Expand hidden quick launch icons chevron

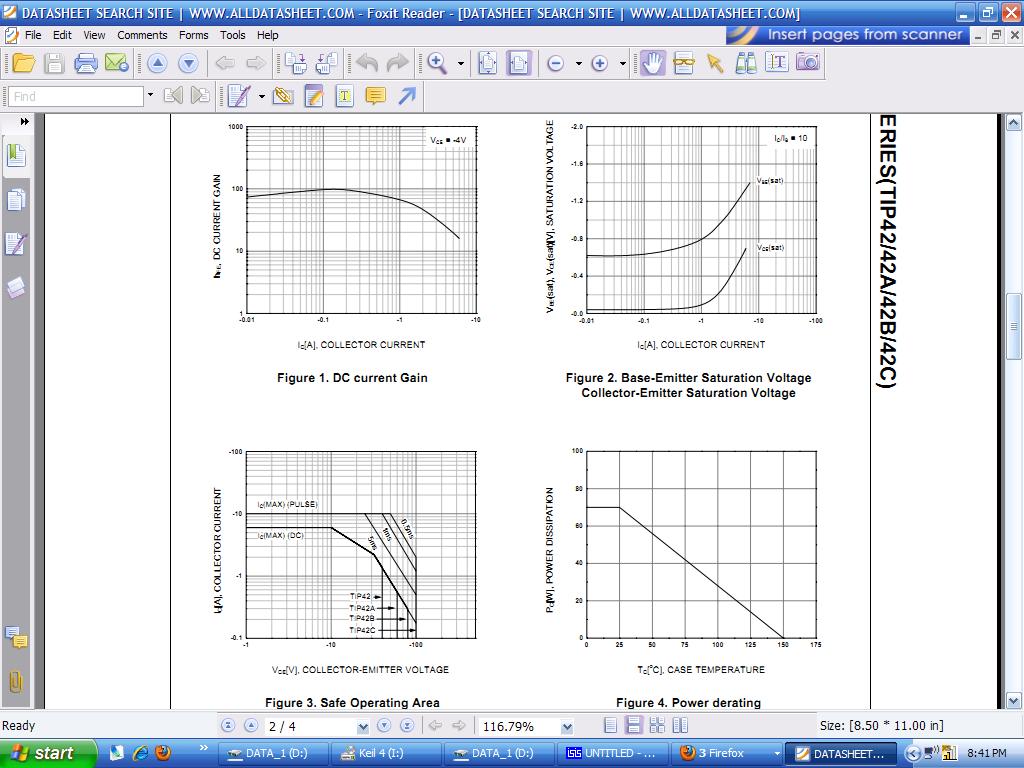(x=203, y=748)
